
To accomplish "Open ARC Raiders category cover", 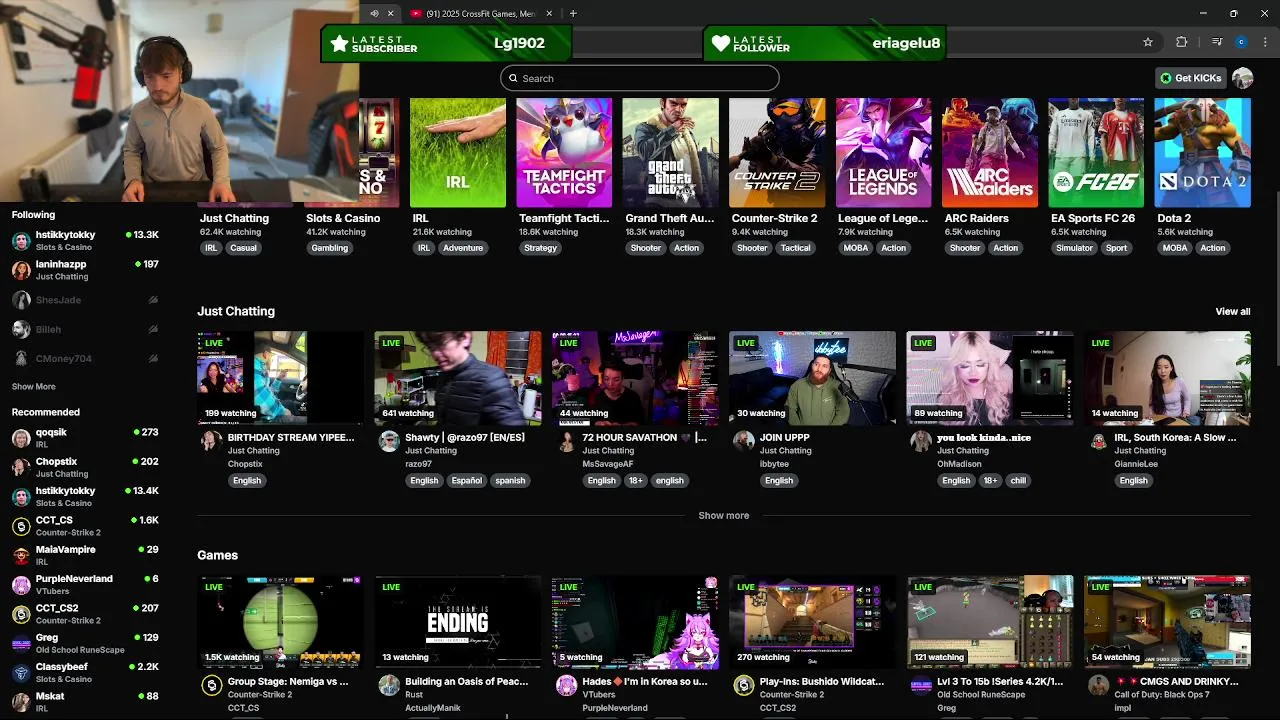I will [x=989, y=152].
